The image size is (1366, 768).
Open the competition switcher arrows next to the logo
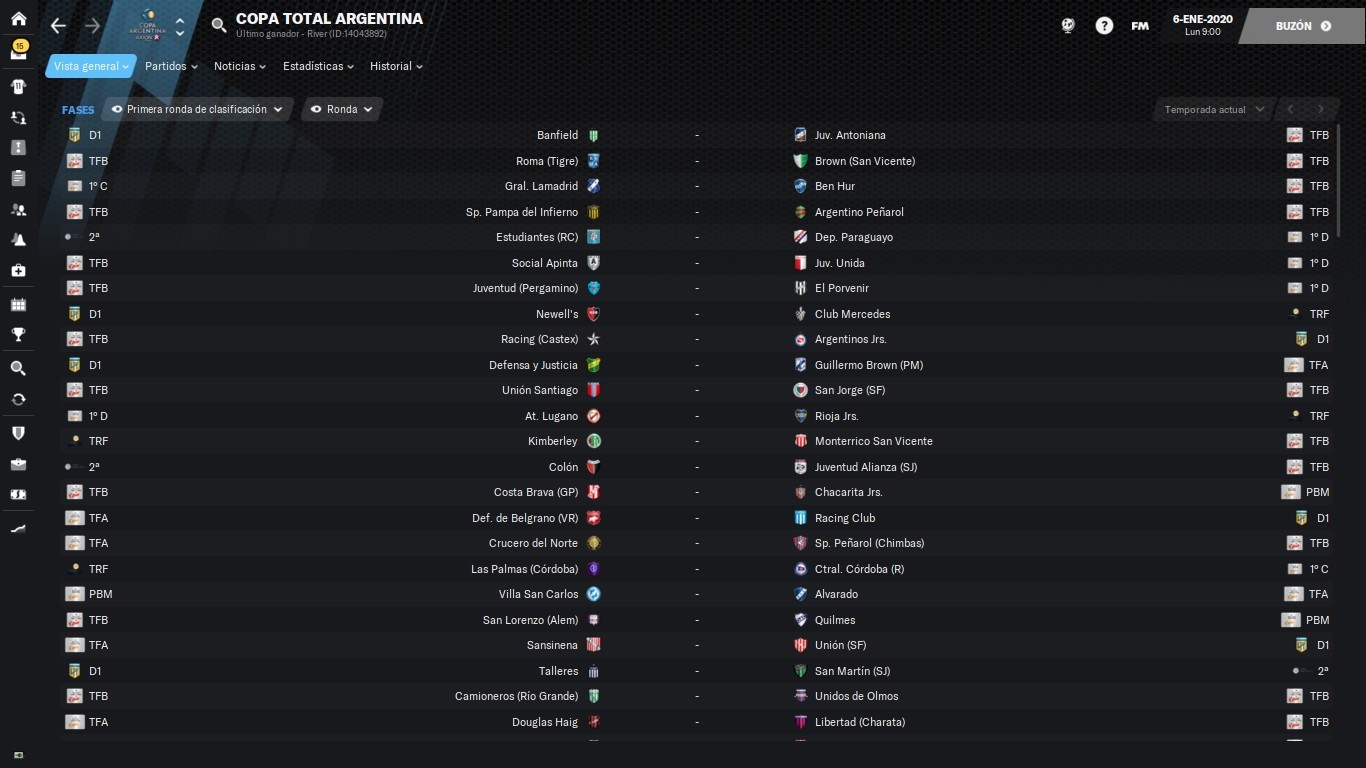click(x=180, y=27)
